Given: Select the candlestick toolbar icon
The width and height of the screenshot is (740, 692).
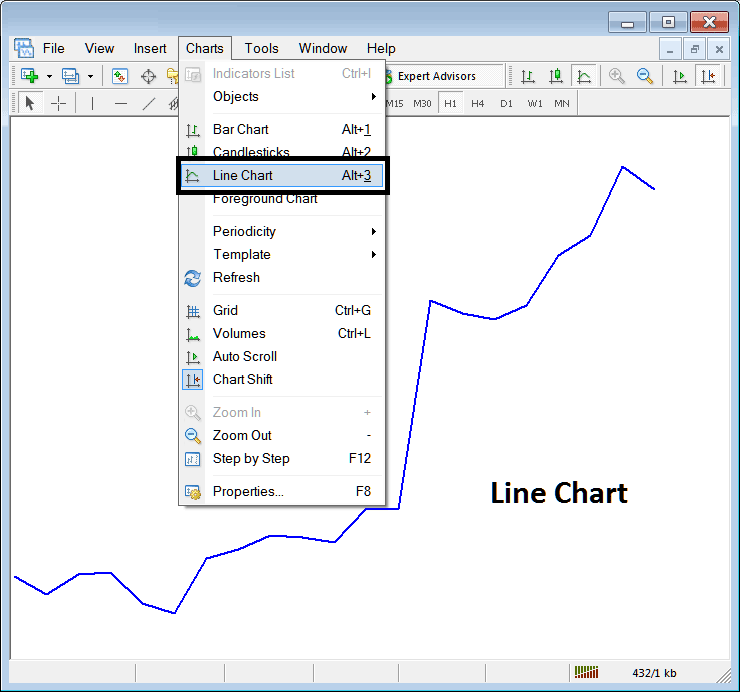Looking at the screenshot, I should coord(555,76).
